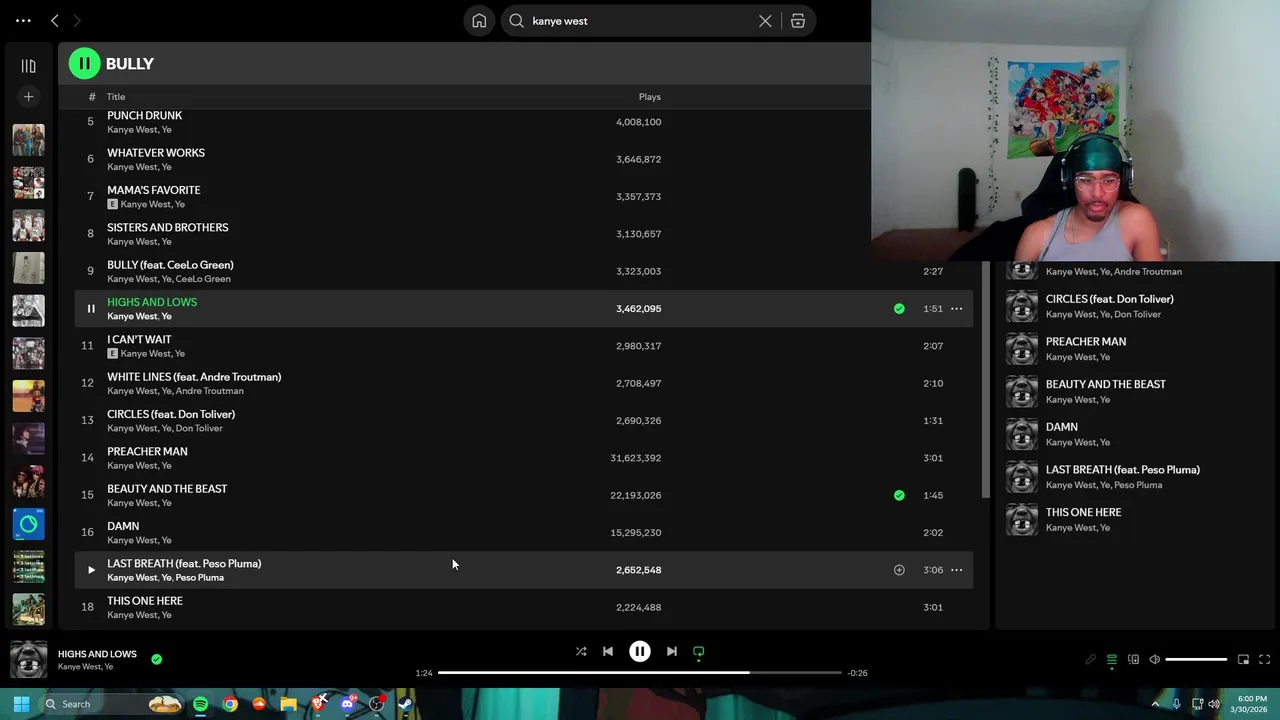Open Google Chrome from taskbar
This screenshot has height=720, width=1280.
coord(230,704)
